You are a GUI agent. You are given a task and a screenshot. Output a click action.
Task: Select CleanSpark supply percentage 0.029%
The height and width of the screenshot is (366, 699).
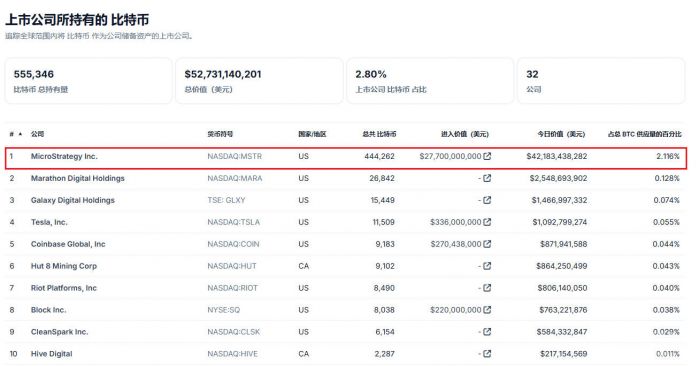[666, 332]
